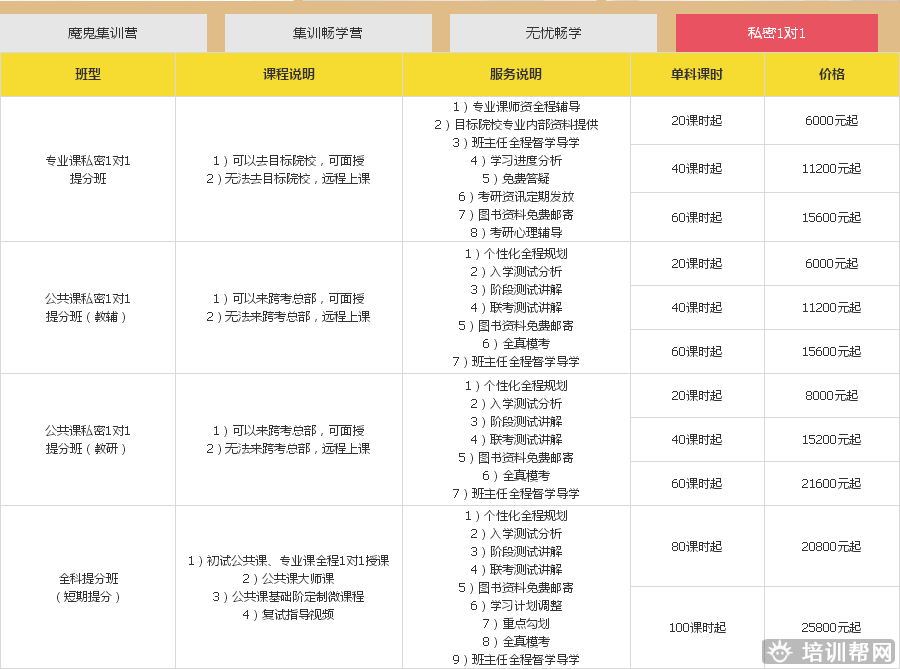Click the 班型 column header
Image resolution: width=900 pixels, height=669 pixels.
click(88, 74)
